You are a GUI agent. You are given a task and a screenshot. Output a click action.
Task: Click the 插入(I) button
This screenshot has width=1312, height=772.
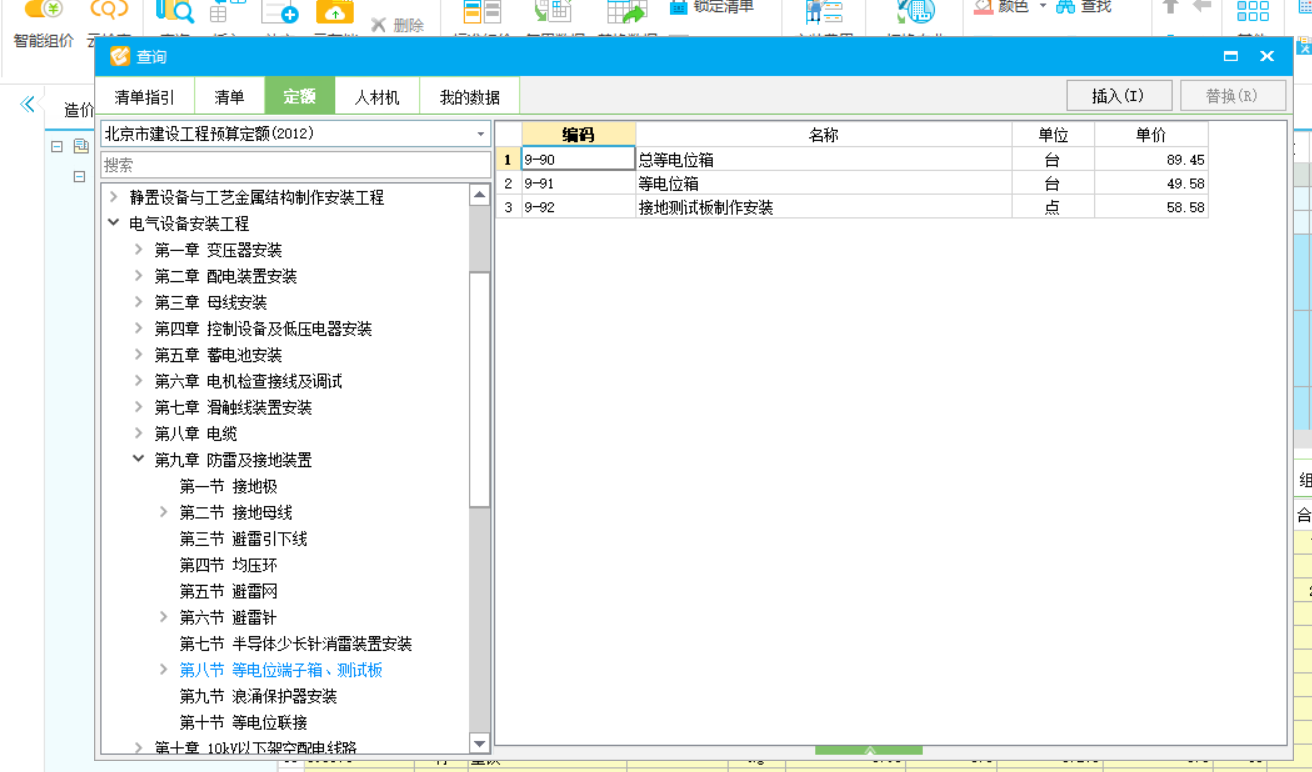pos(1118,96)
